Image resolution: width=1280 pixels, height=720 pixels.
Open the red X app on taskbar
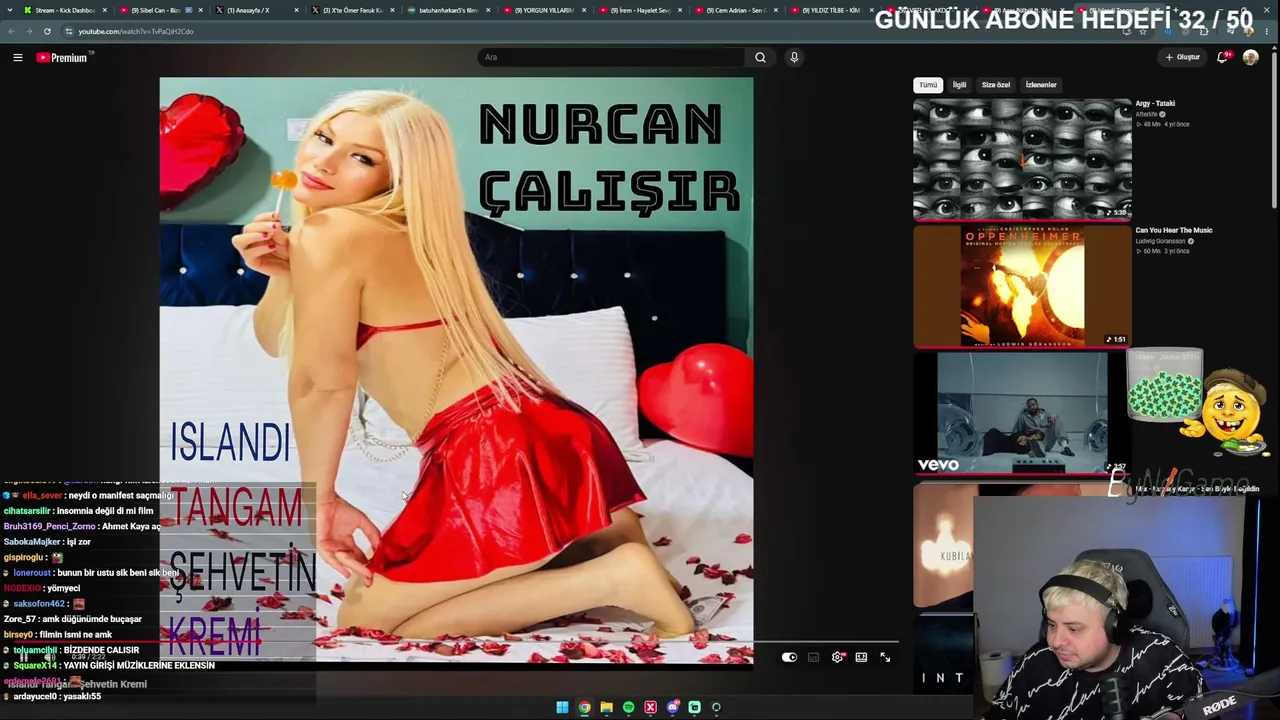(650, 707)
